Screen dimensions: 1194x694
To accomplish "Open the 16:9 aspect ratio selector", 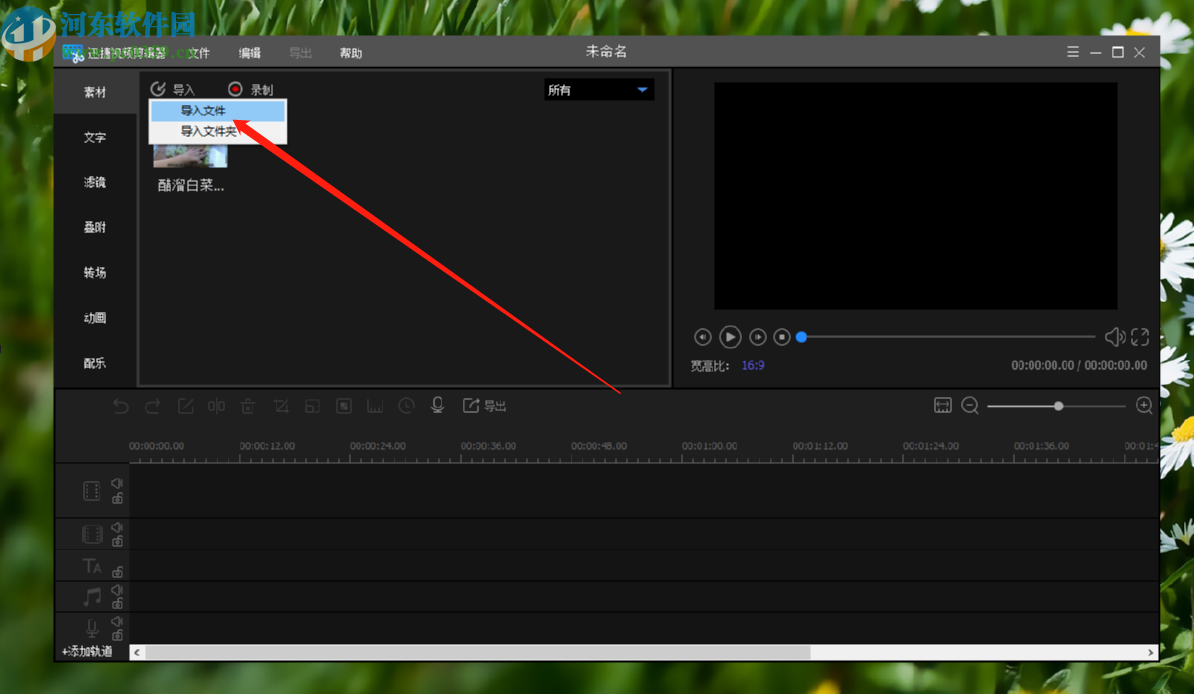I will coord(752,366).
